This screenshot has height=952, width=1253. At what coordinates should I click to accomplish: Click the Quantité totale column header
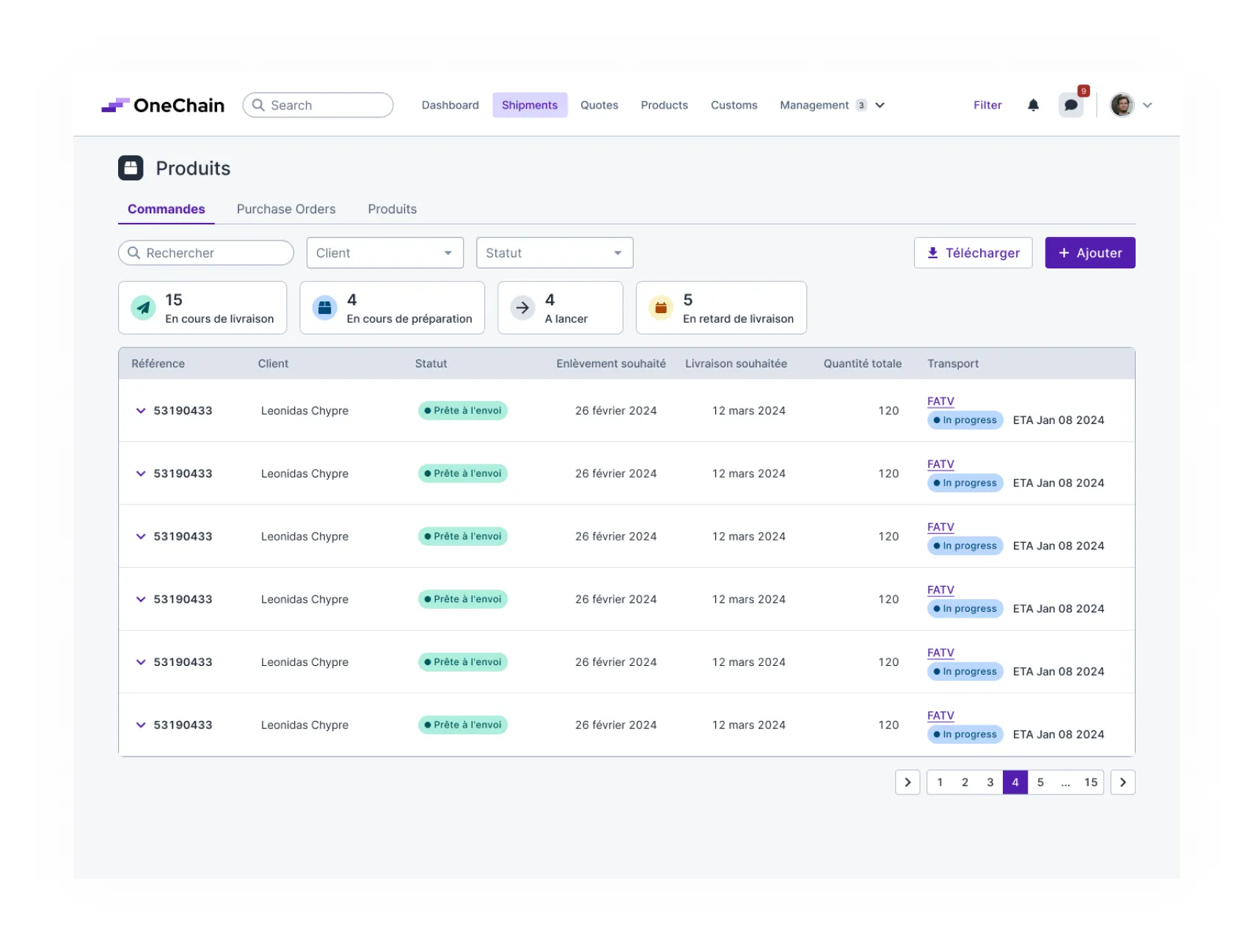862,364
